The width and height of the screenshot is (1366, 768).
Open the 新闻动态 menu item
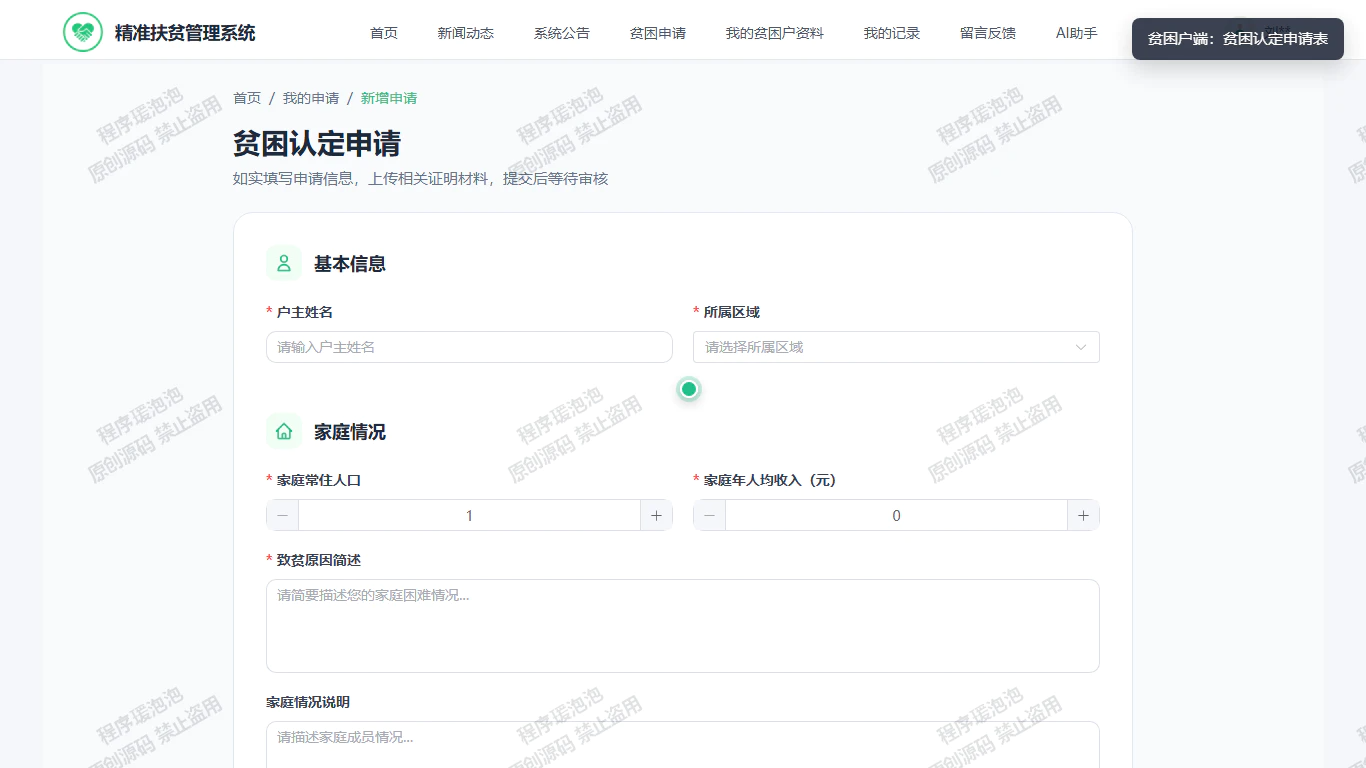click(466, 33)
